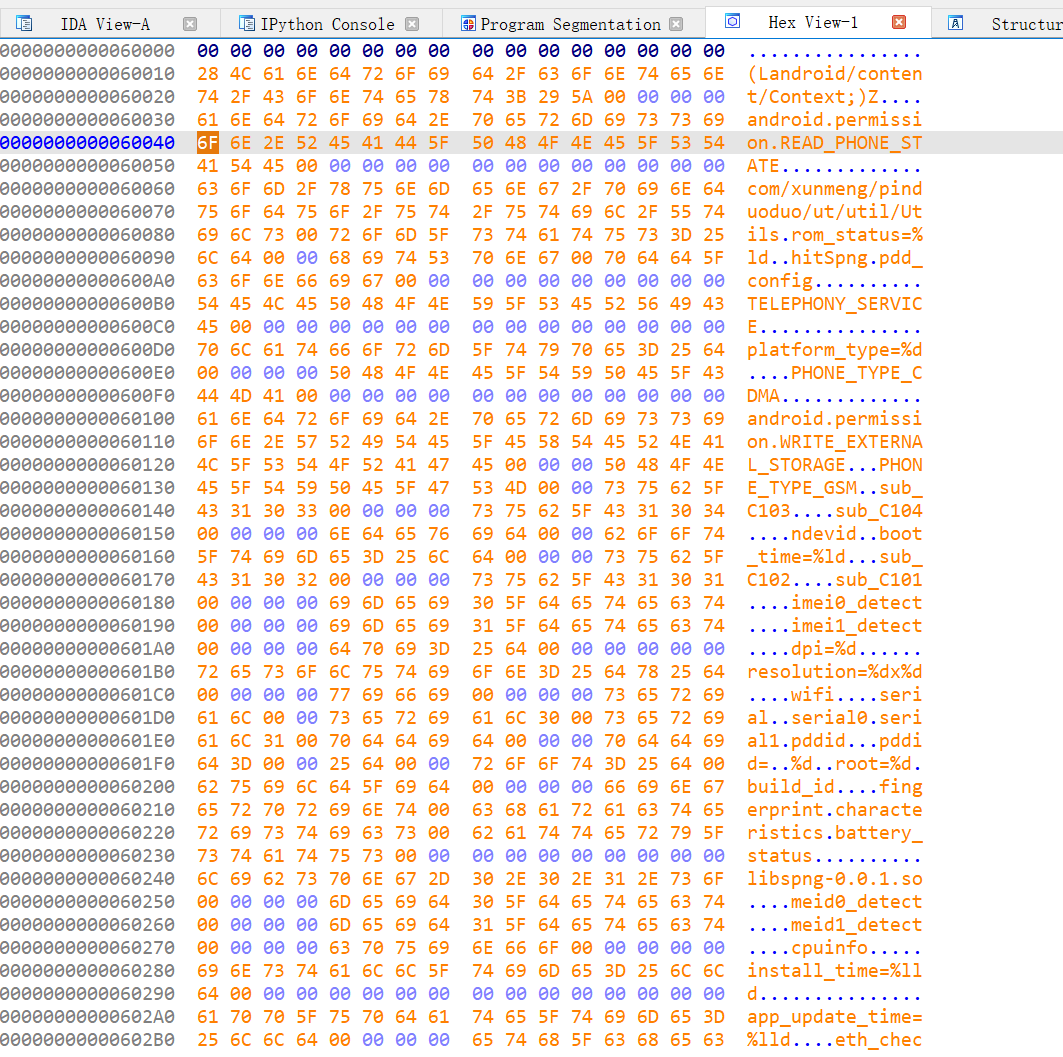The width and height of the screenshot is (1063, 1057).
Task: Click ASCII text 'install_time=%ll'
Action: (x=835, y=971)
